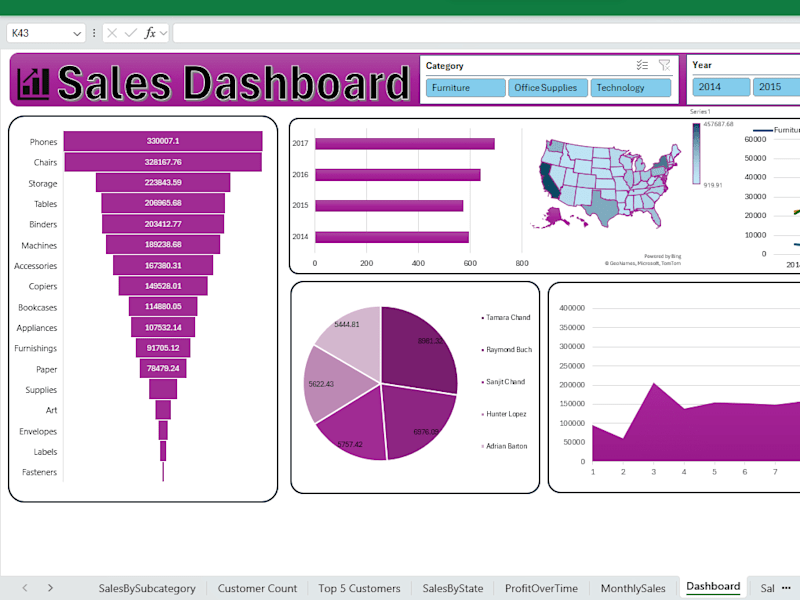The width and height of the screenshot is (800, 600).
Task: Expand the Name Box dropdown arrow
Action: click(77, 34)
